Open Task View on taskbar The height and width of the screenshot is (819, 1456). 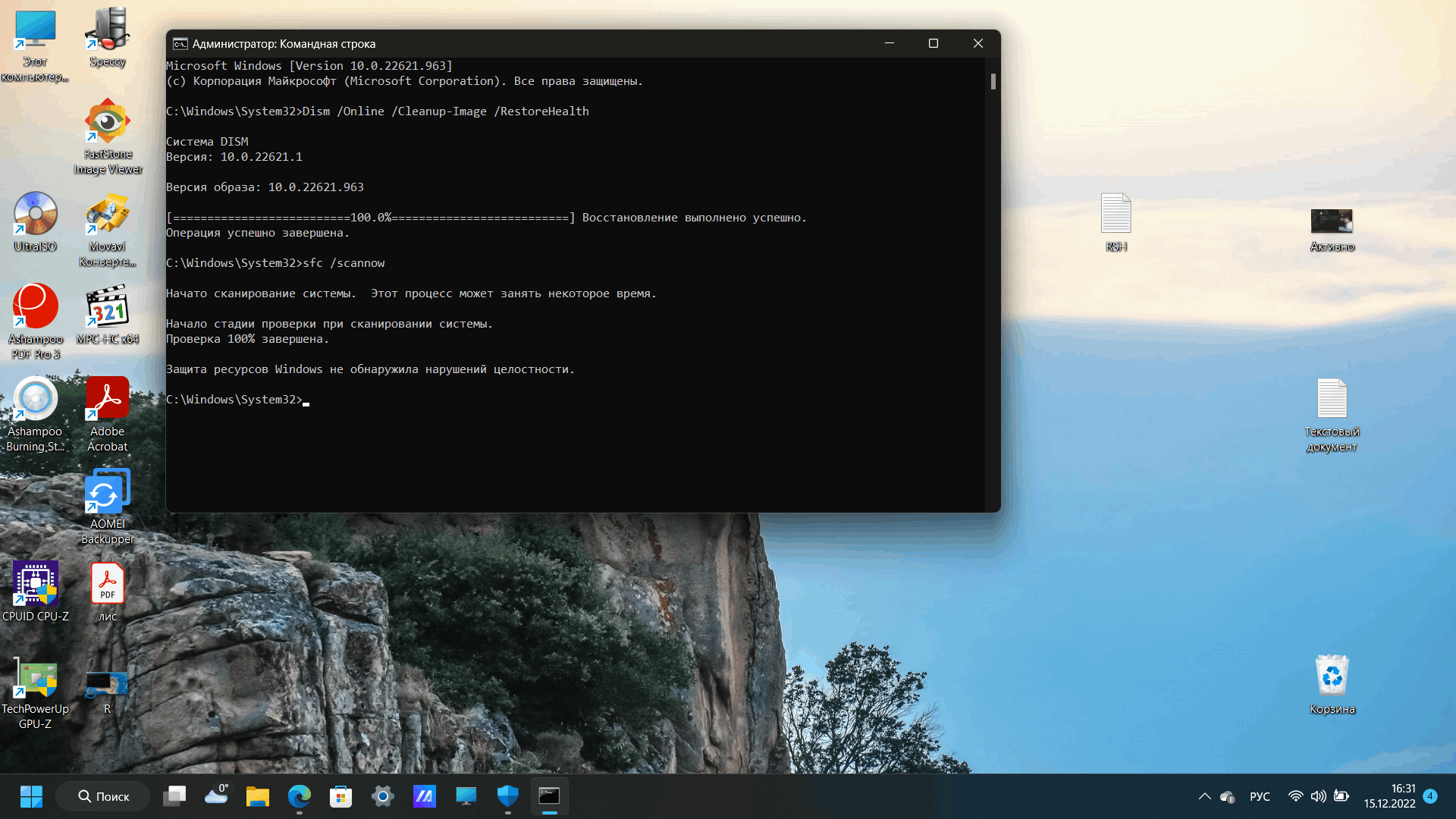pyautogui.click(x=175, y=796)
